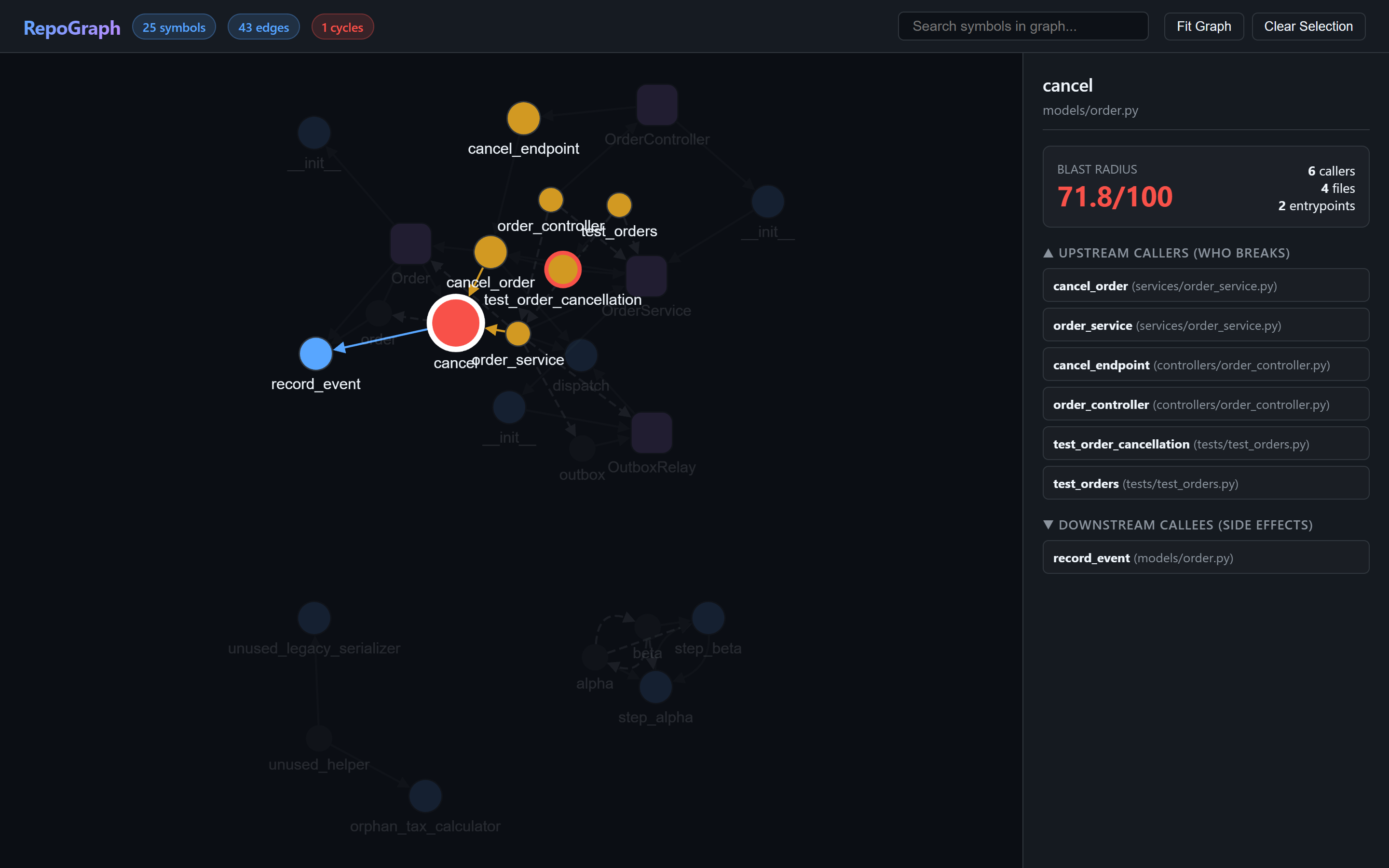Screen dimensions: 1389x868
Task: Click the dimmed Order class node
Action: [x=410, y=244]
